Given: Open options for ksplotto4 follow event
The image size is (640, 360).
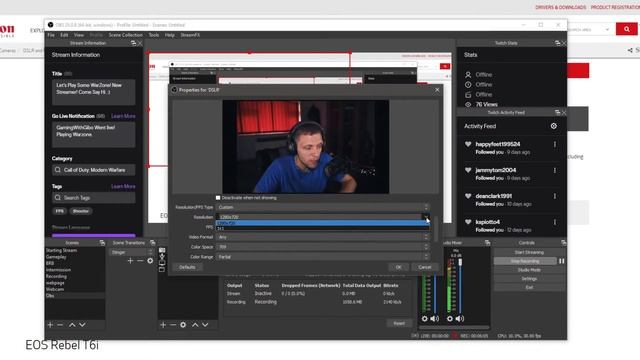Looking at the screenshot, I should pos(555,222).
